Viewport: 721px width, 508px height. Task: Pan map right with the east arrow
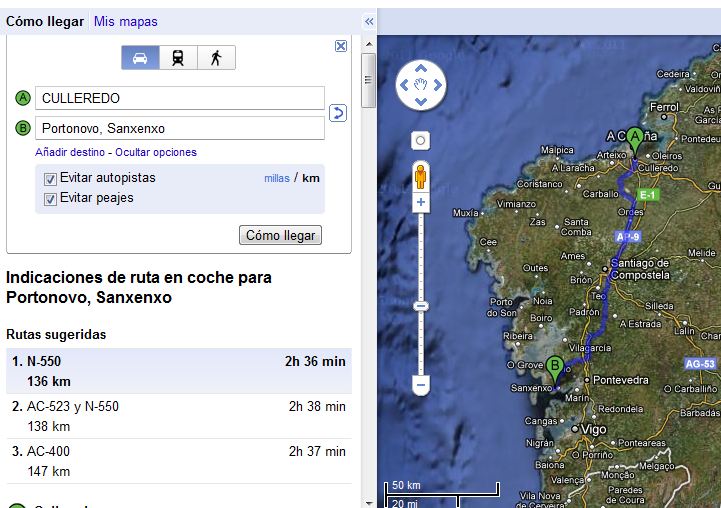437,85
